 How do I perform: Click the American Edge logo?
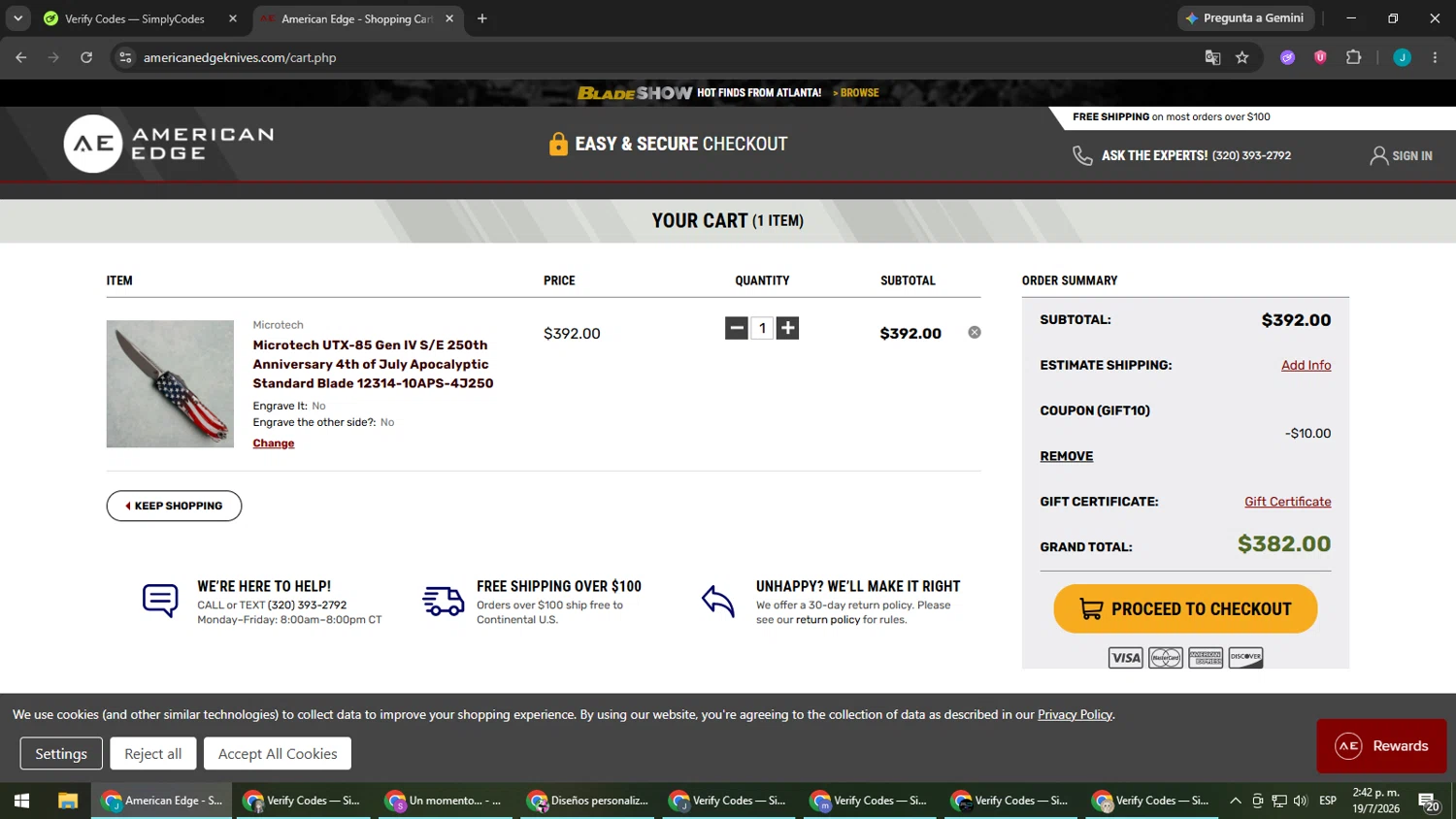(169, 144)
